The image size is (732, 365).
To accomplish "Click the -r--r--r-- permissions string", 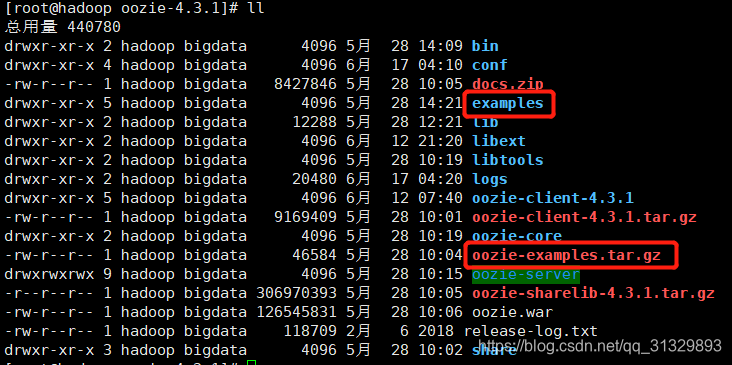I will click(x=49, y=293).
